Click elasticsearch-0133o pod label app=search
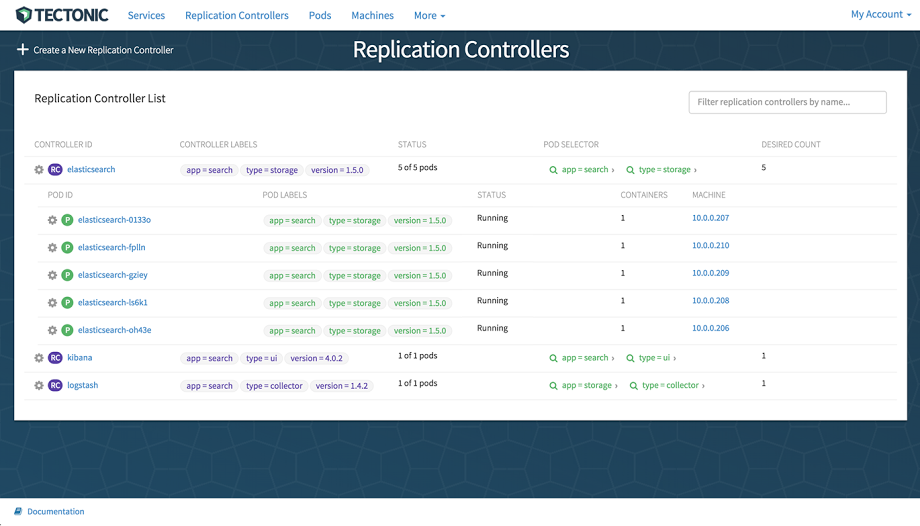The image size is (920, 526). [292, 221]
